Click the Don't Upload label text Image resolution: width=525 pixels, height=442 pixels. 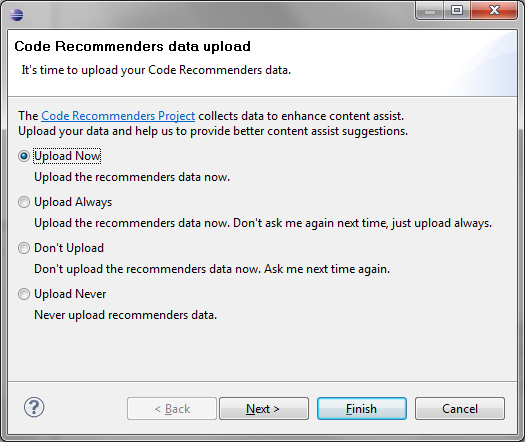(x=69, y=248)
